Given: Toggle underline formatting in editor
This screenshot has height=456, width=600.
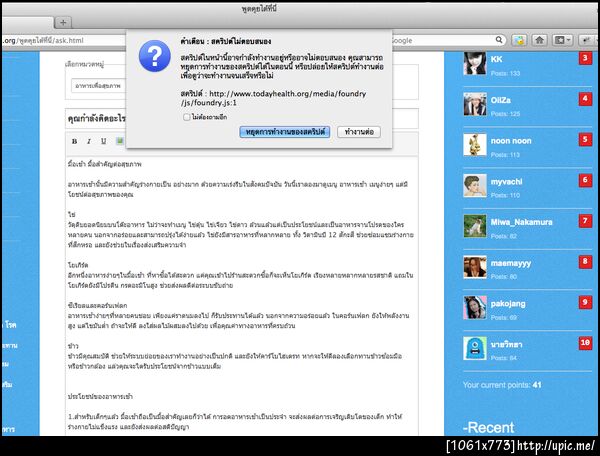Looking at the screenshot, I should pos(103,141).
